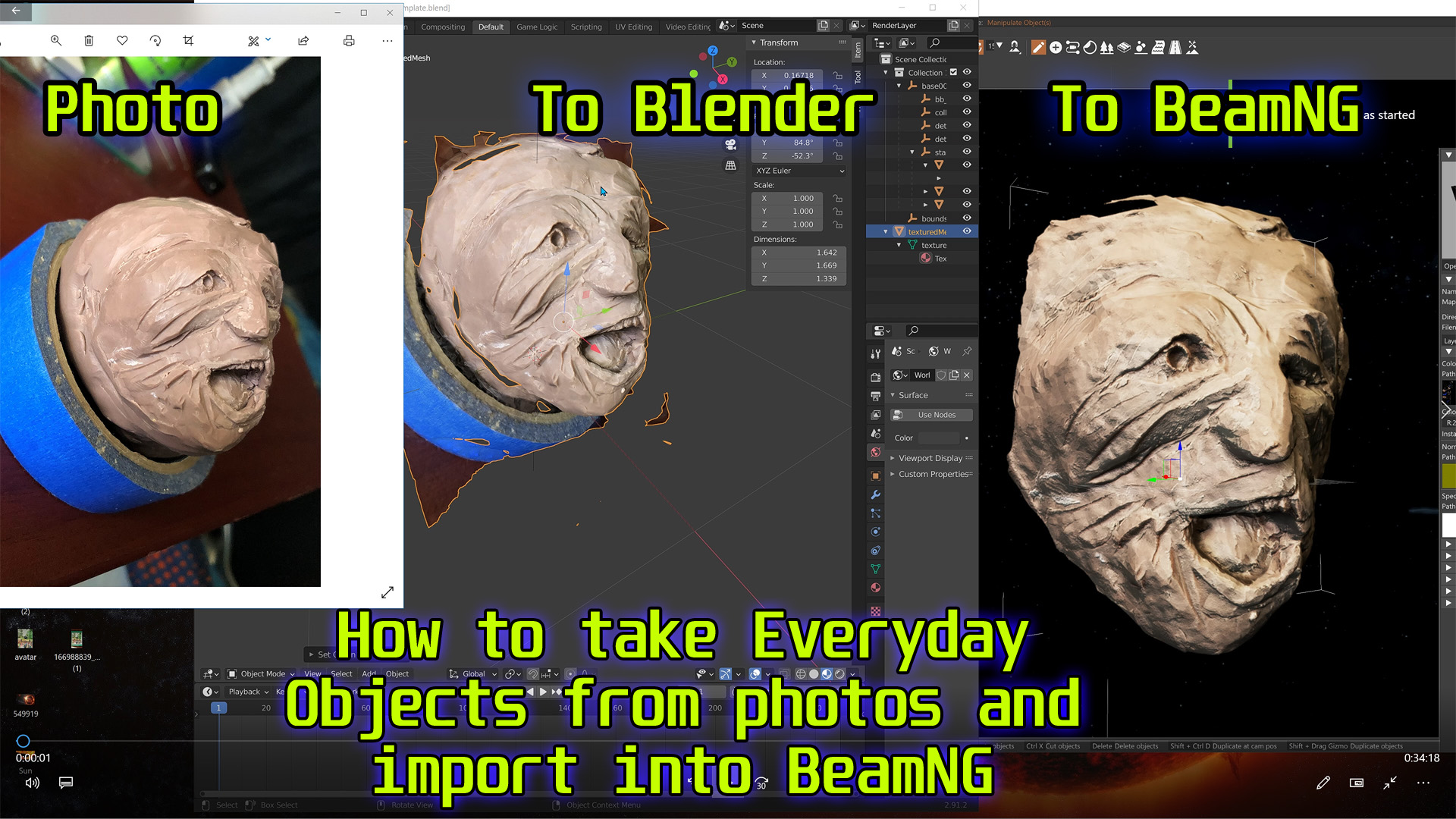
Task: Switch to Scripting workspace tab
Action: point(586,27)
